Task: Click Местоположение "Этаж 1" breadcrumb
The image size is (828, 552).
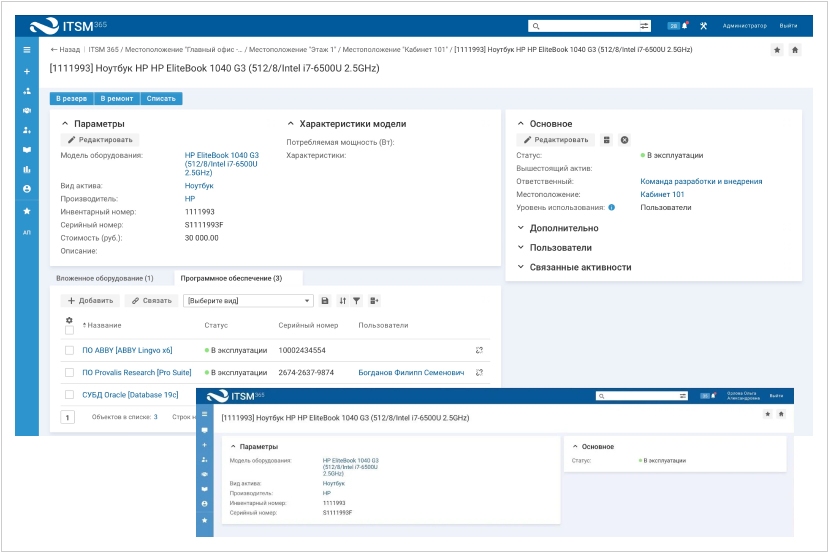Action: [x=292, y=50]
